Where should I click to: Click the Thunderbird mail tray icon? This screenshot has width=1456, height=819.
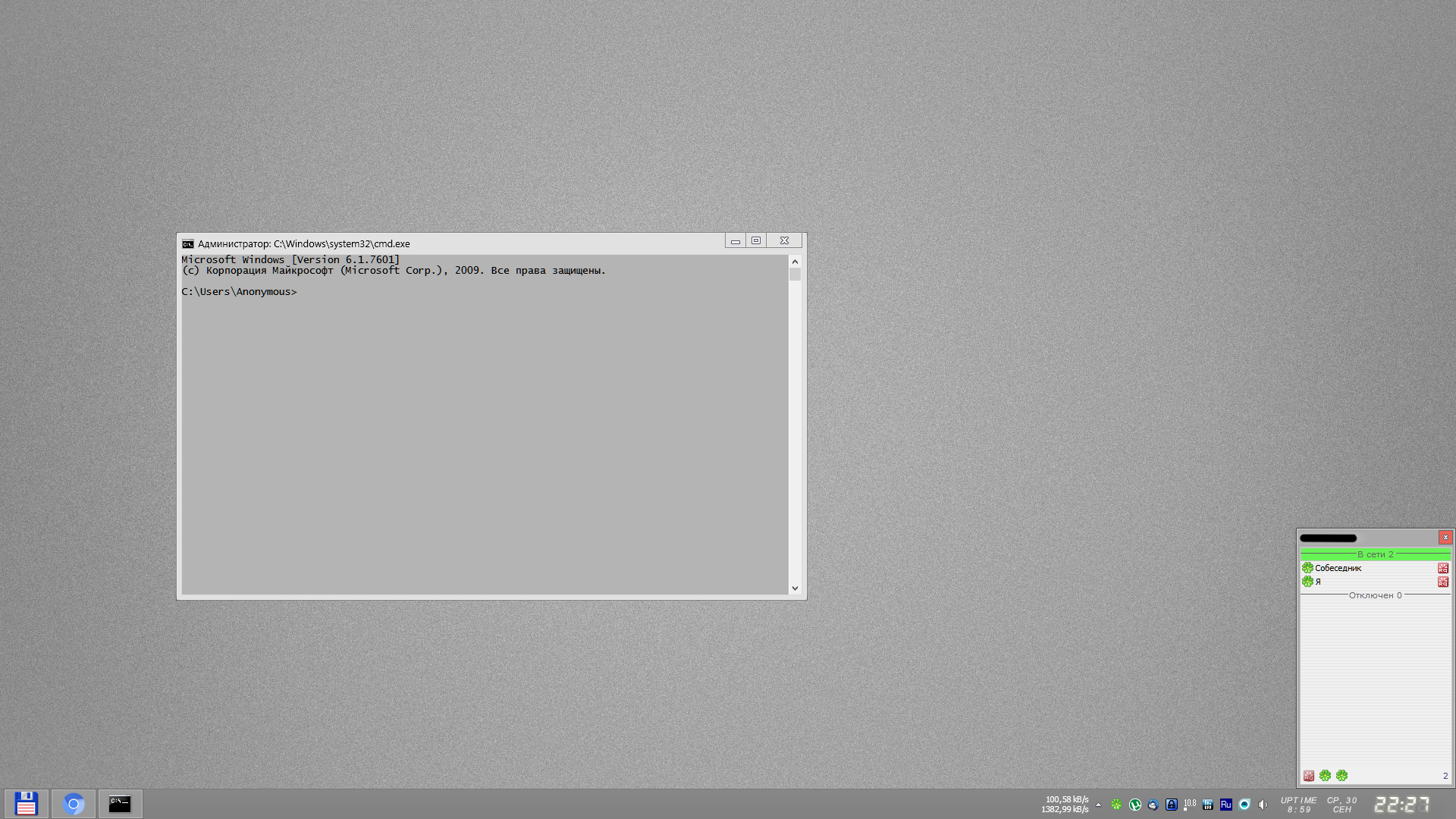point(1153,805)
